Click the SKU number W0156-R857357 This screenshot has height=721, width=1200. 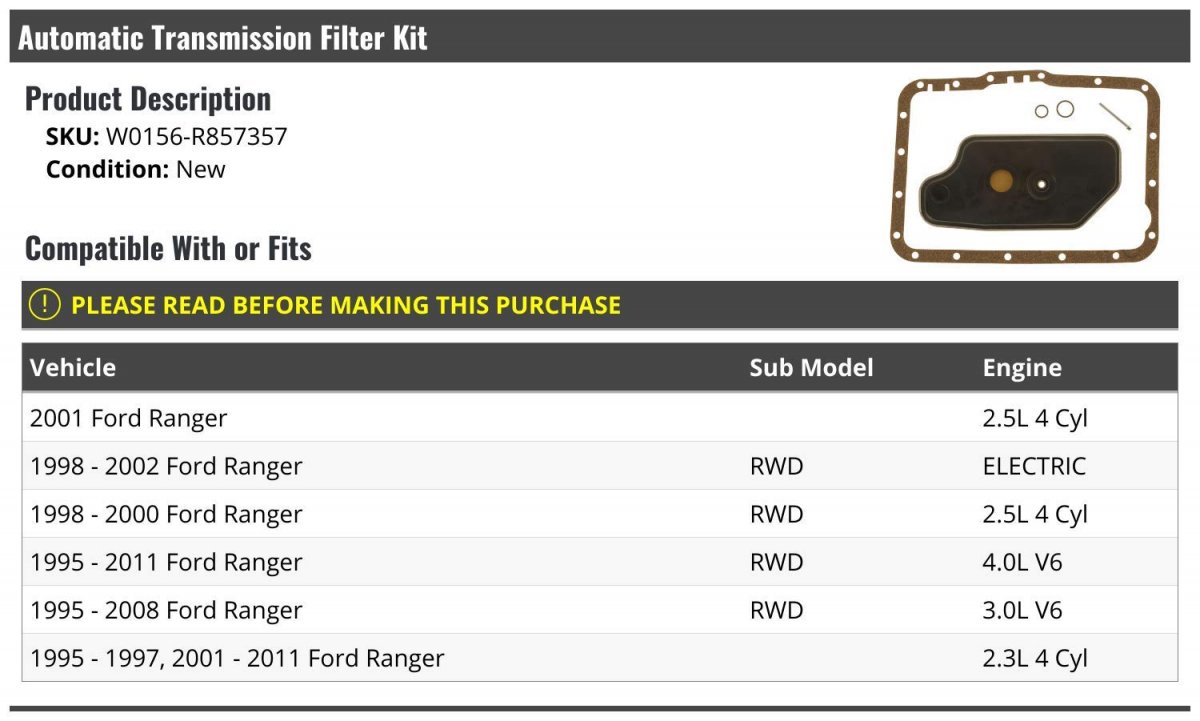click(197, 137)
